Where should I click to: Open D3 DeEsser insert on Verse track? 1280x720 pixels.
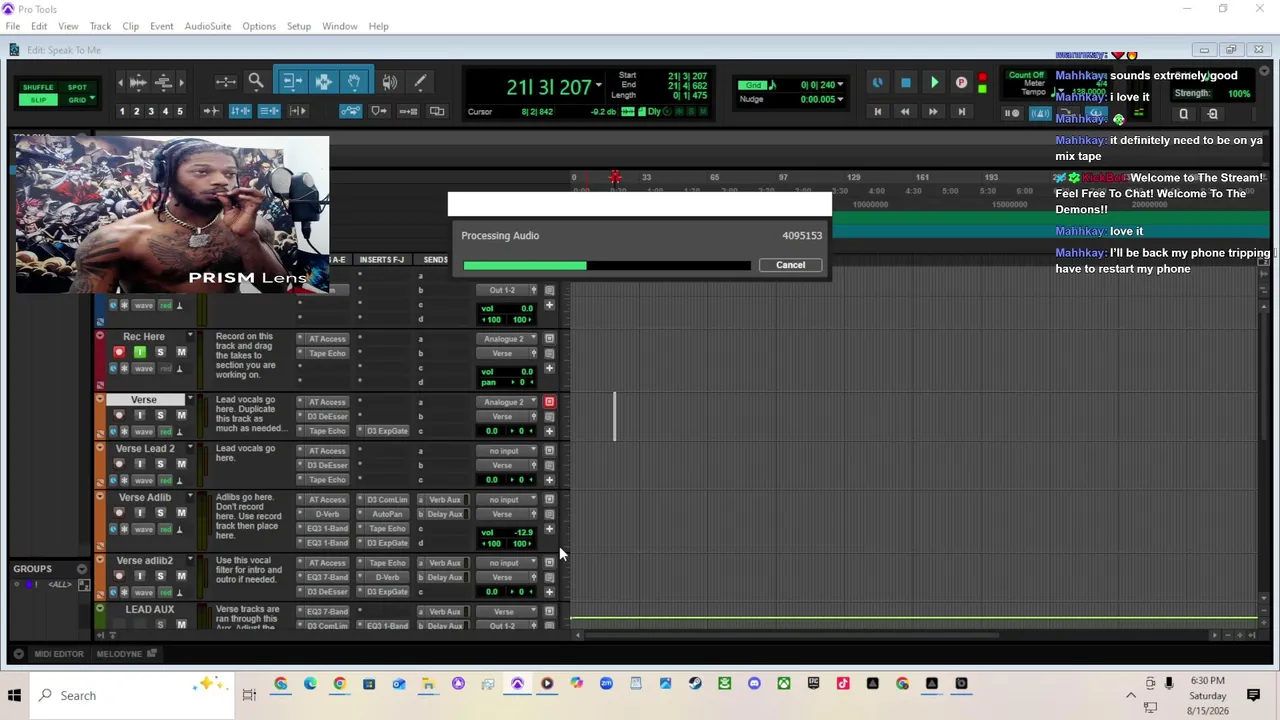click(327, 416)
